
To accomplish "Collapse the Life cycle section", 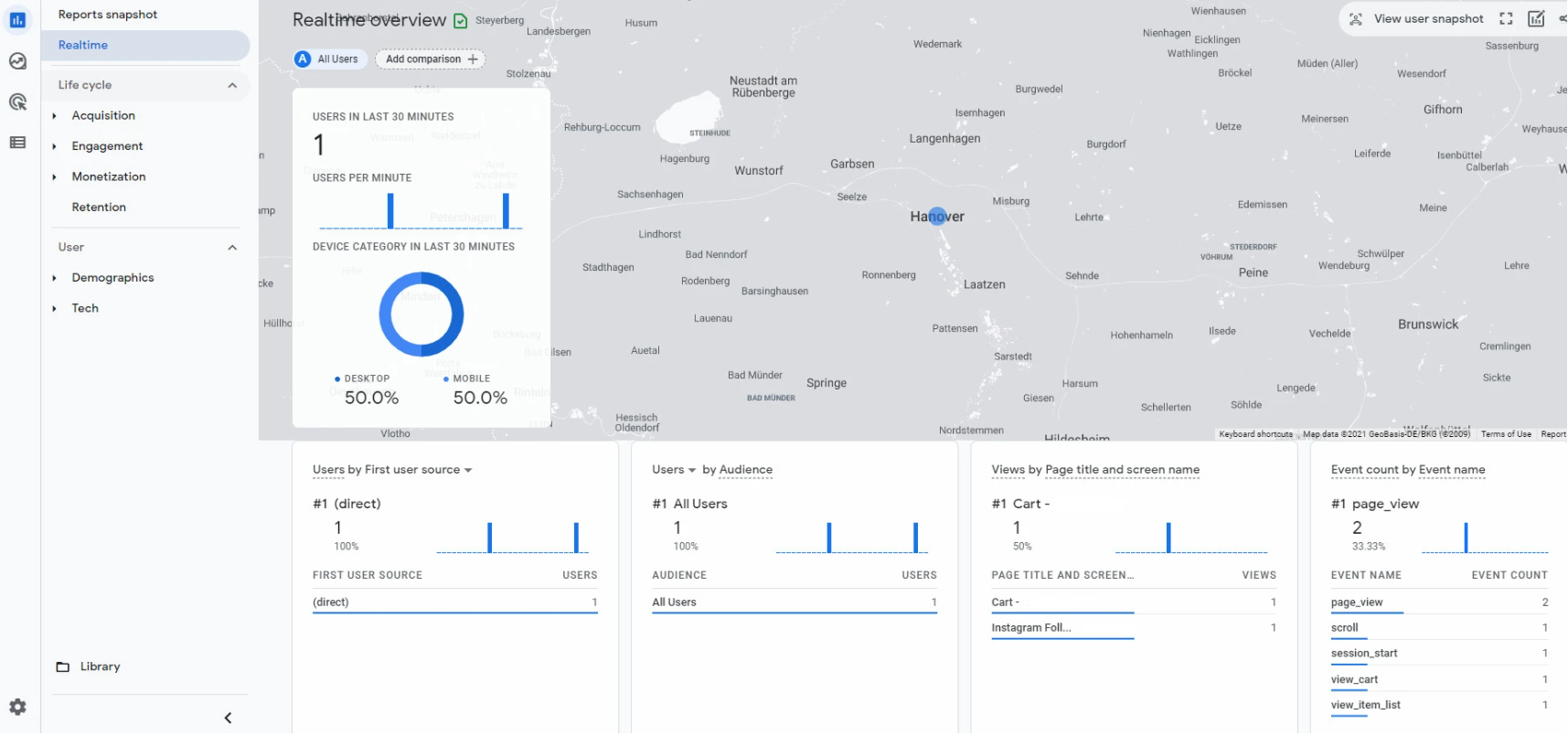I will point(232,85).
